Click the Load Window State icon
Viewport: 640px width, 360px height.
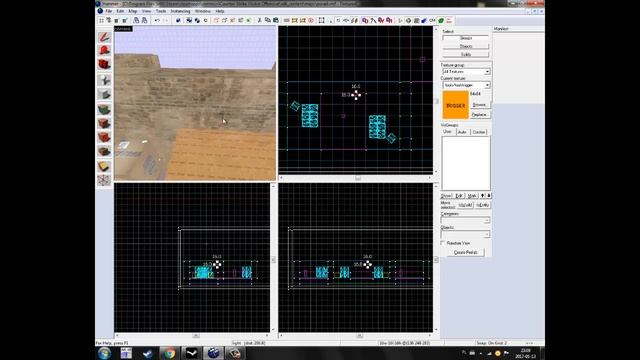click(136, 20)
